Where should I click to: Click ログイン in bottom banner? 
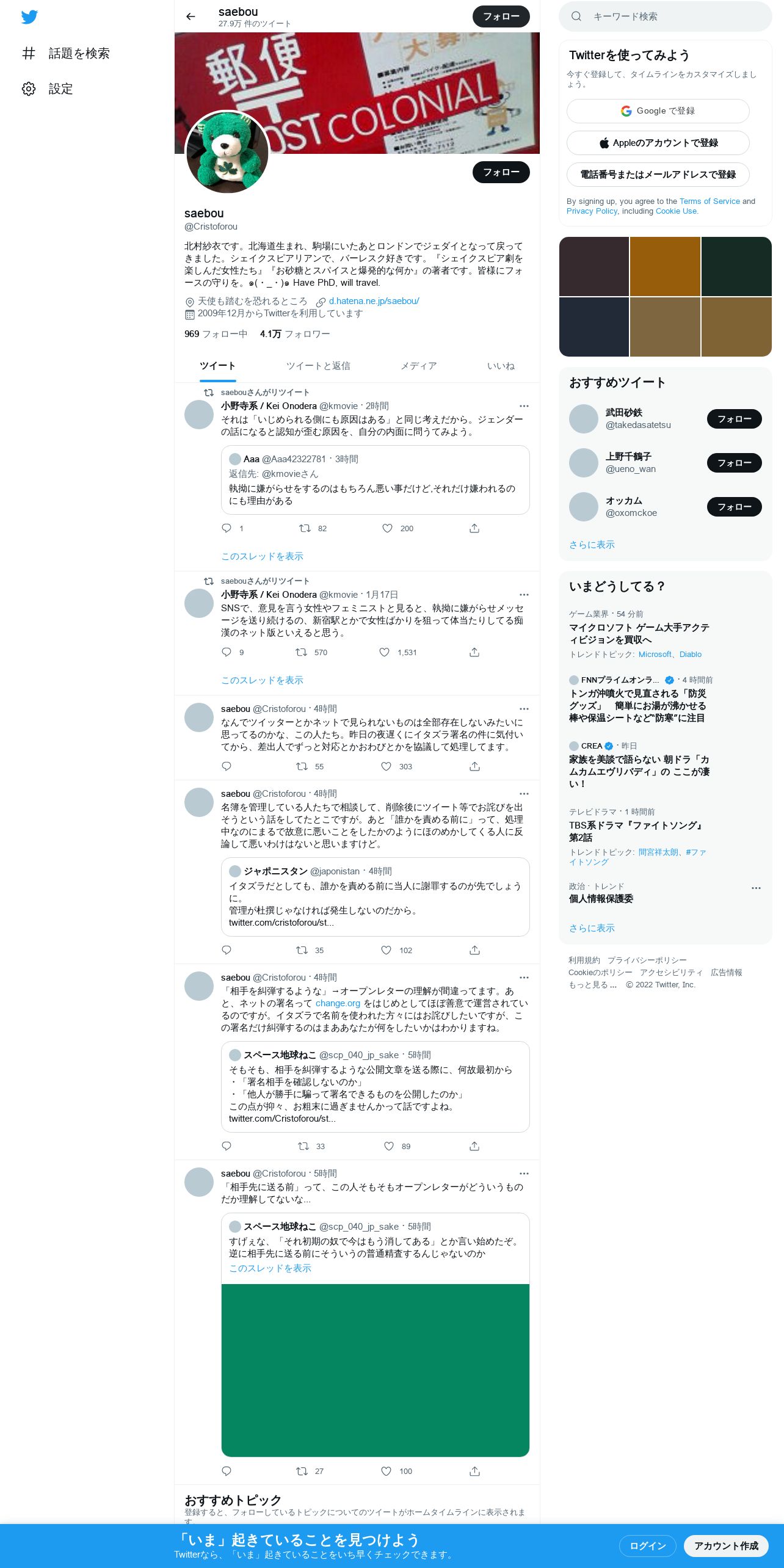click(x=648, y=1545)
